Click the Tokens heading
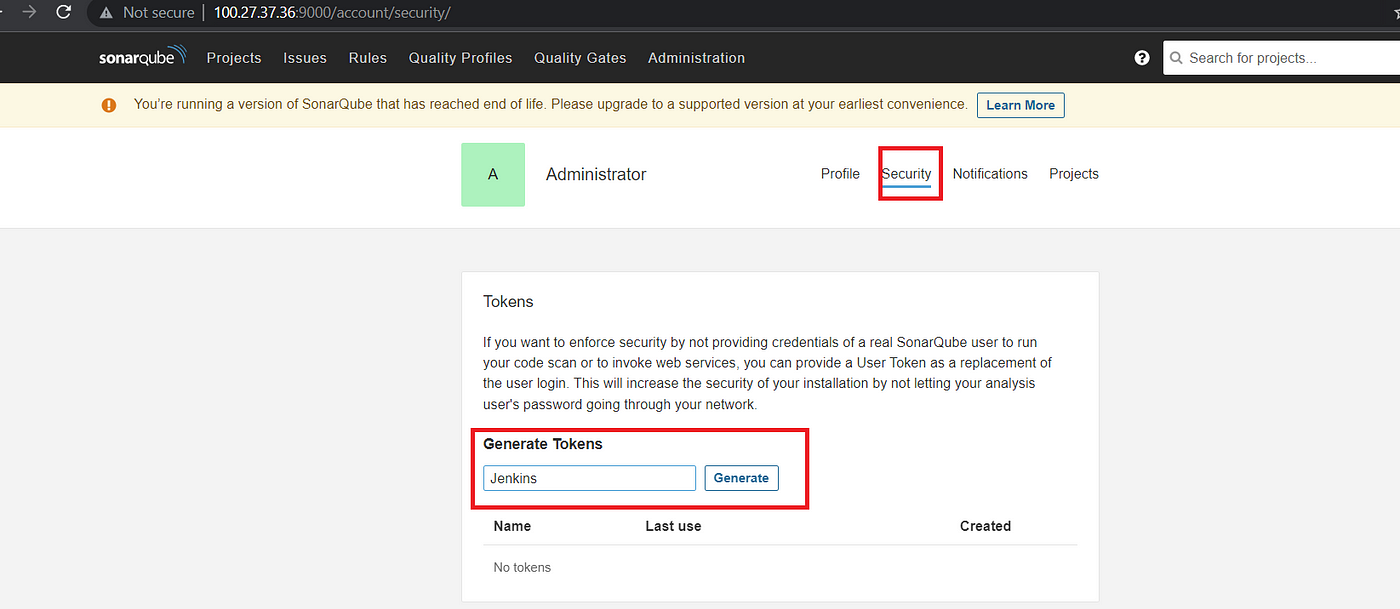 pyautogui.click(x=508, y=301)
